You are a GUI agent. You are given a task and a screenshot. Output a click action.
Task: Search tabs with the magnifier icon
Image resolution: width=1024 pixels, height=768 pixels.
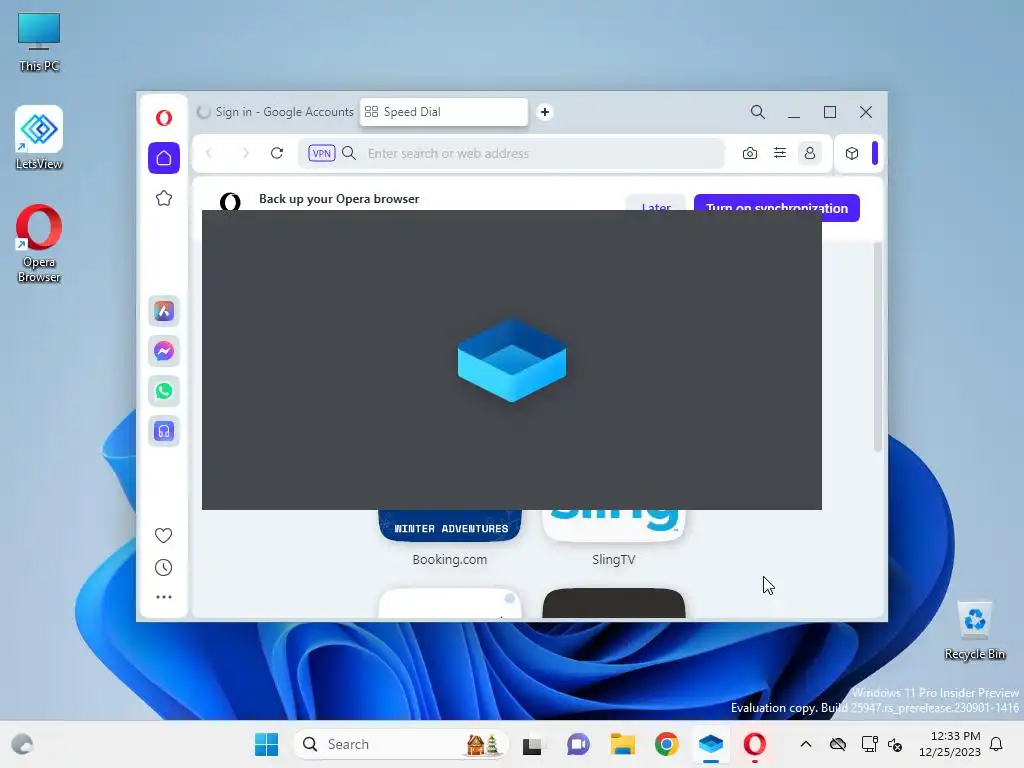pyautogui.click(x=758, y=112)
